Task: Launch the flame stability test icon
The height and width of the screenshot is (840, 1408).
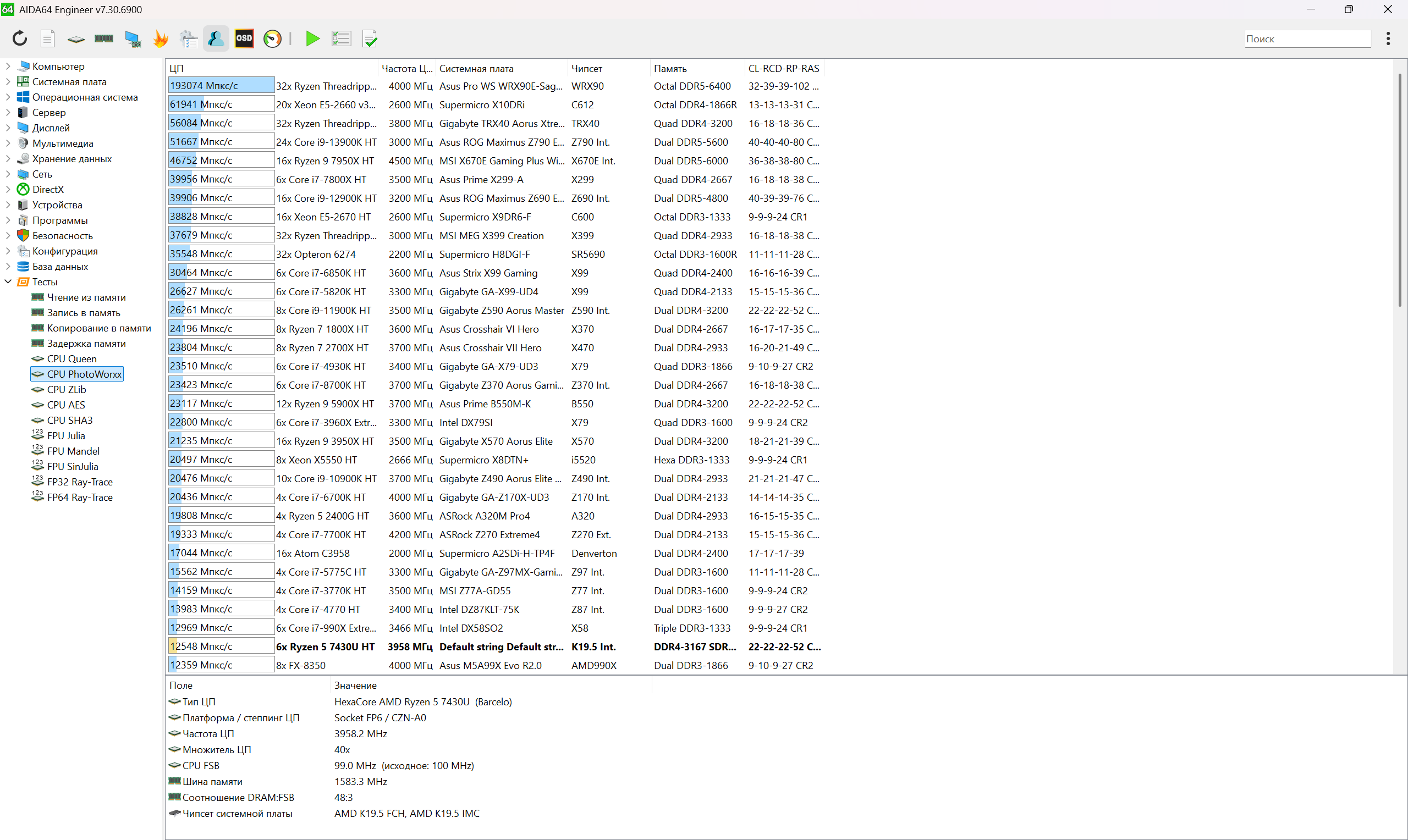Action: 161,38
